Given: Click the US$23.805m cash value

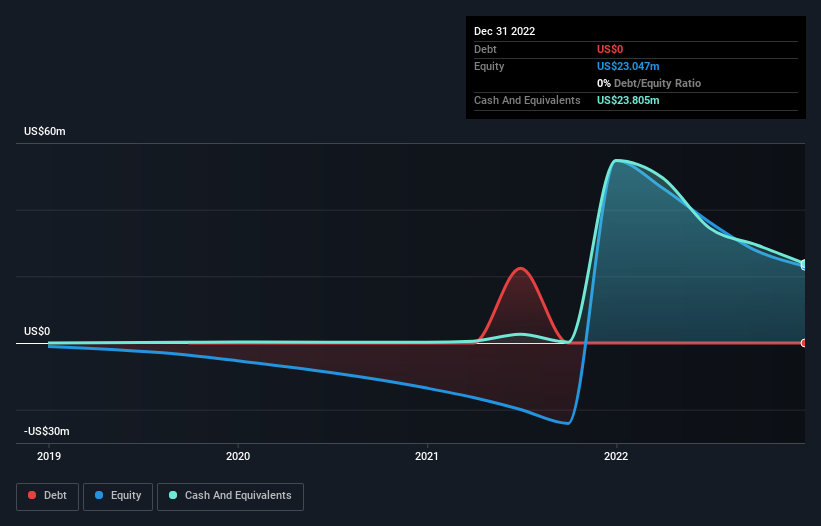Looking at the screenshot, I should (x=628, y=100).
